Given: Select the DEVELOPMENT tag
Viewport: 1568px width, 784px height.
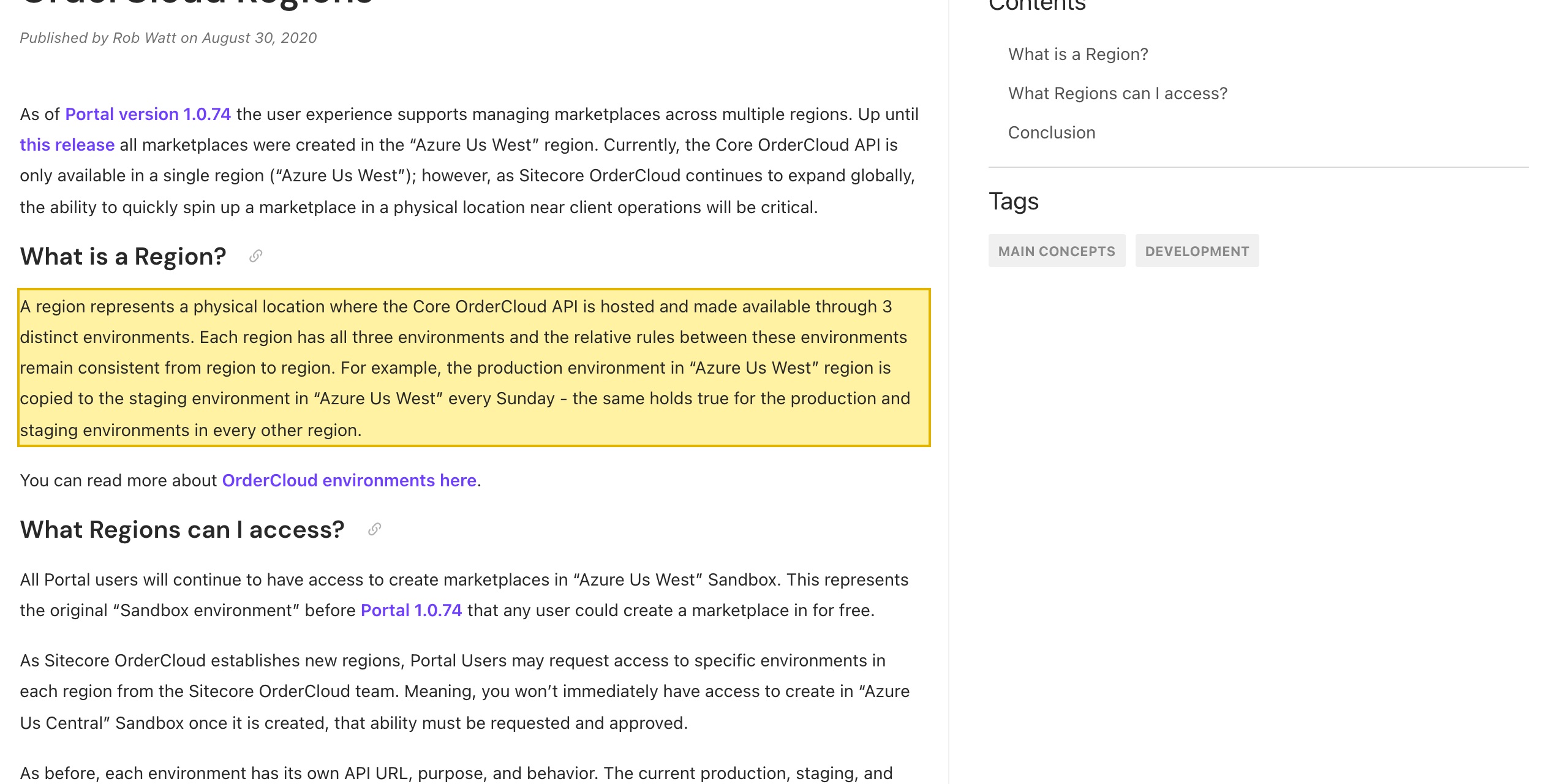Looking at the screenshot, I should (1197, 251).
